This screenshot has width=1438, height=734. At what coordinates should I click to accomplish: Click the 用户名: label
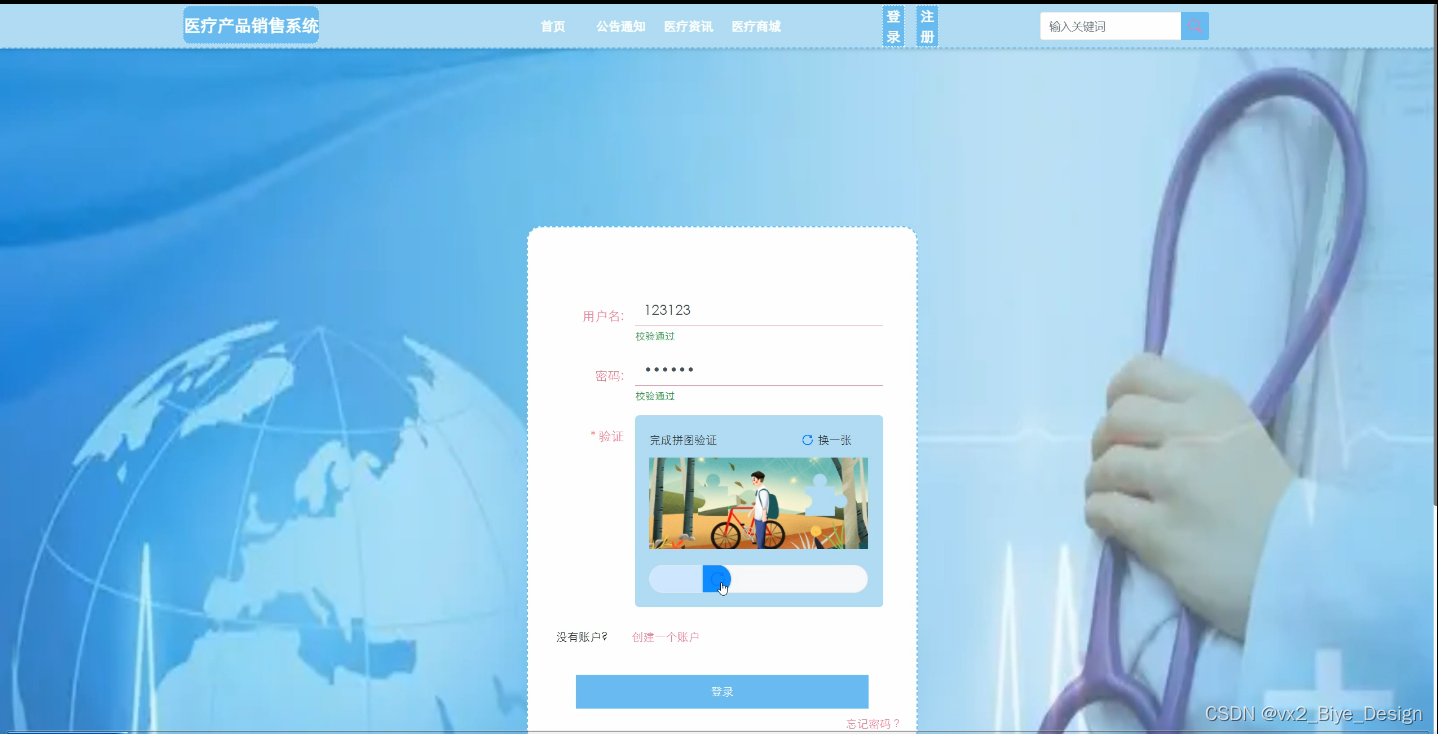603,316
